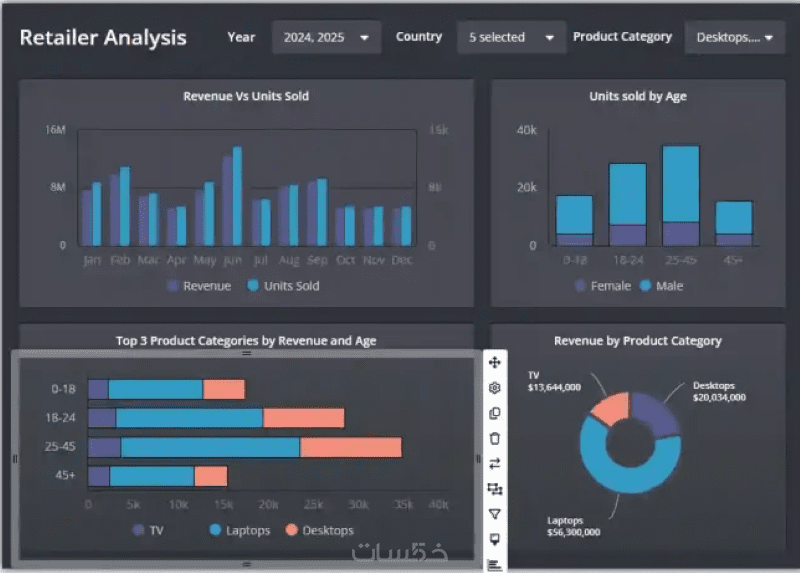Select the 25-45 male bar segment

(x=681, y=184)
